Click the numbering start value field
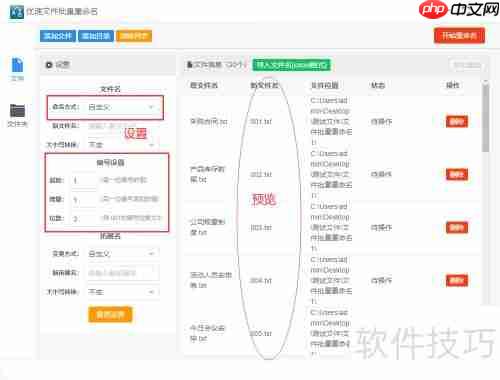This screenshot has height=380, width=500. (x=83, y=180)
